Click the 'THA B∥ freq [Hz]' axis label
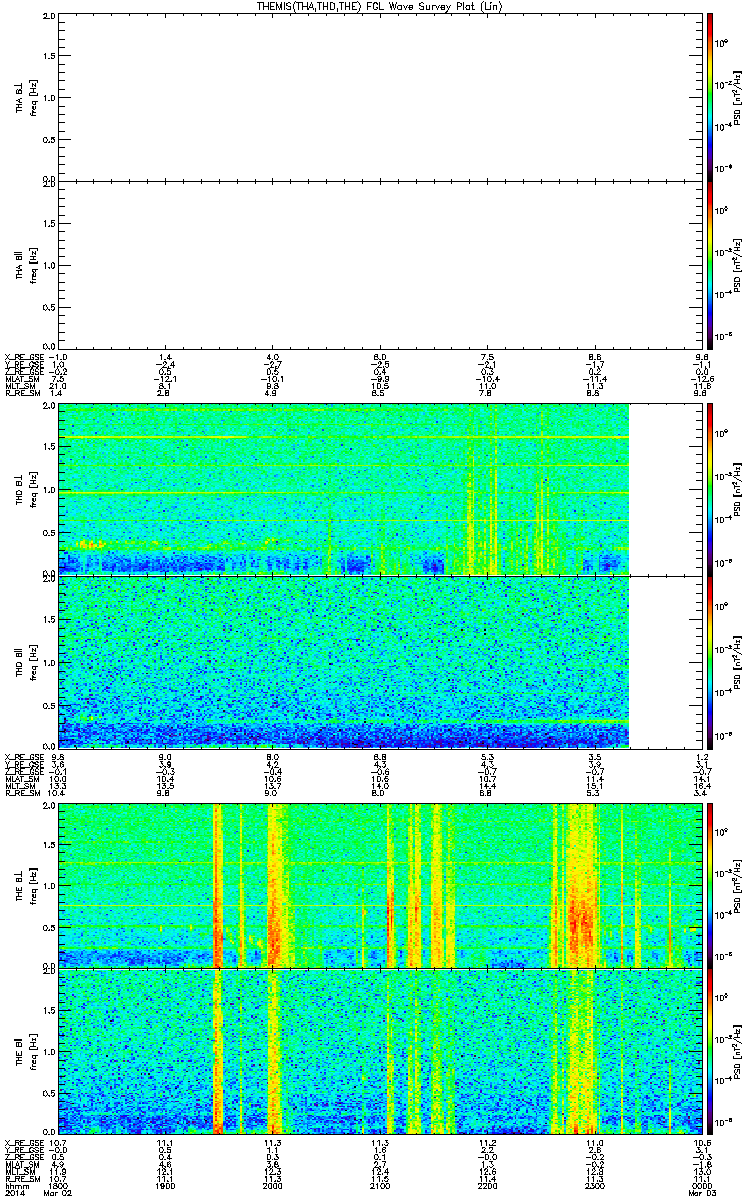Viewport: 750px width, 1200px height. tap(26, 265)
